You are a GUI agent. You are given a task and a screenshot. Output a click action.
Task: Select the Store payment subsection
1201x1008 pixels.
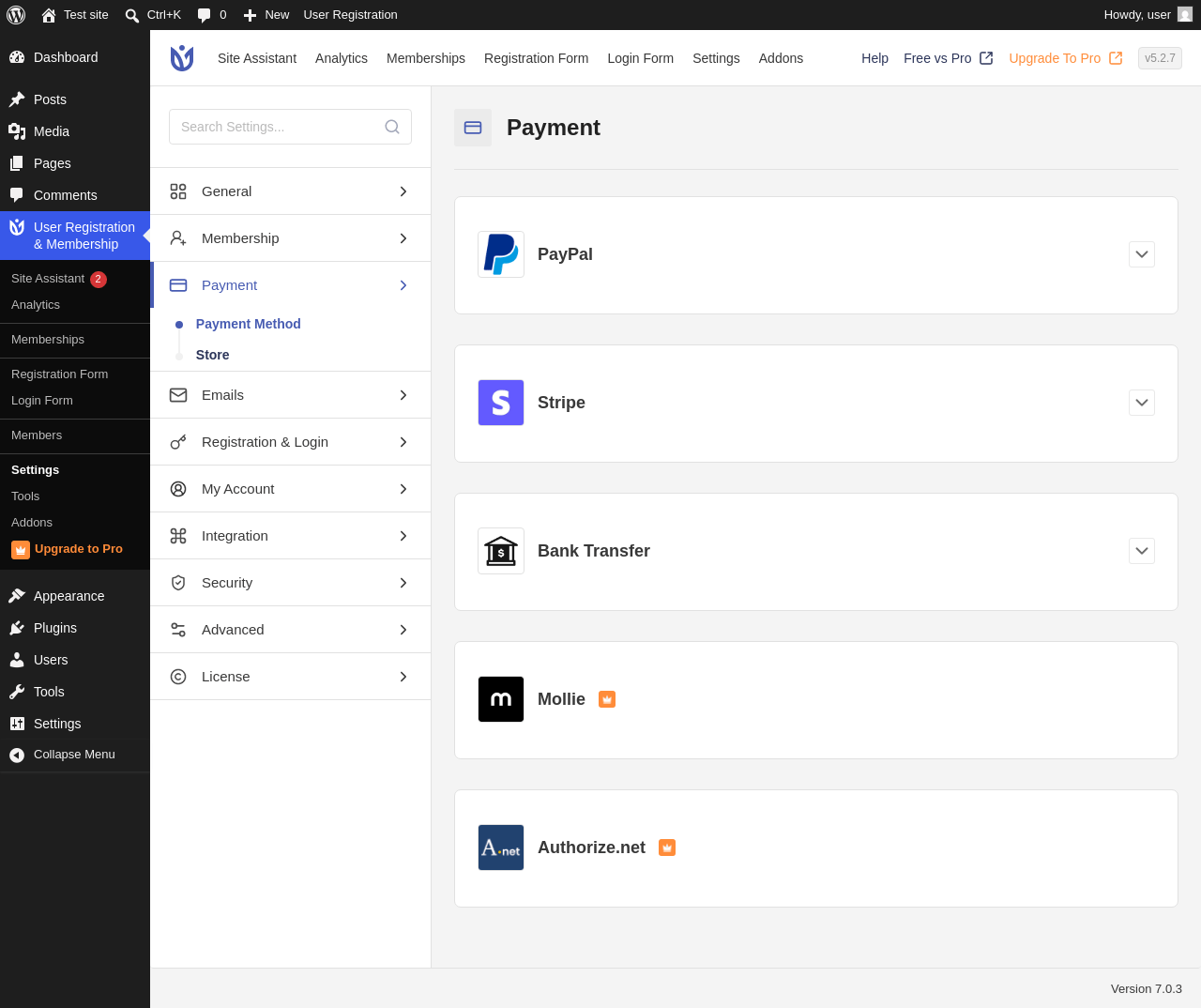(x=213, y=355)
